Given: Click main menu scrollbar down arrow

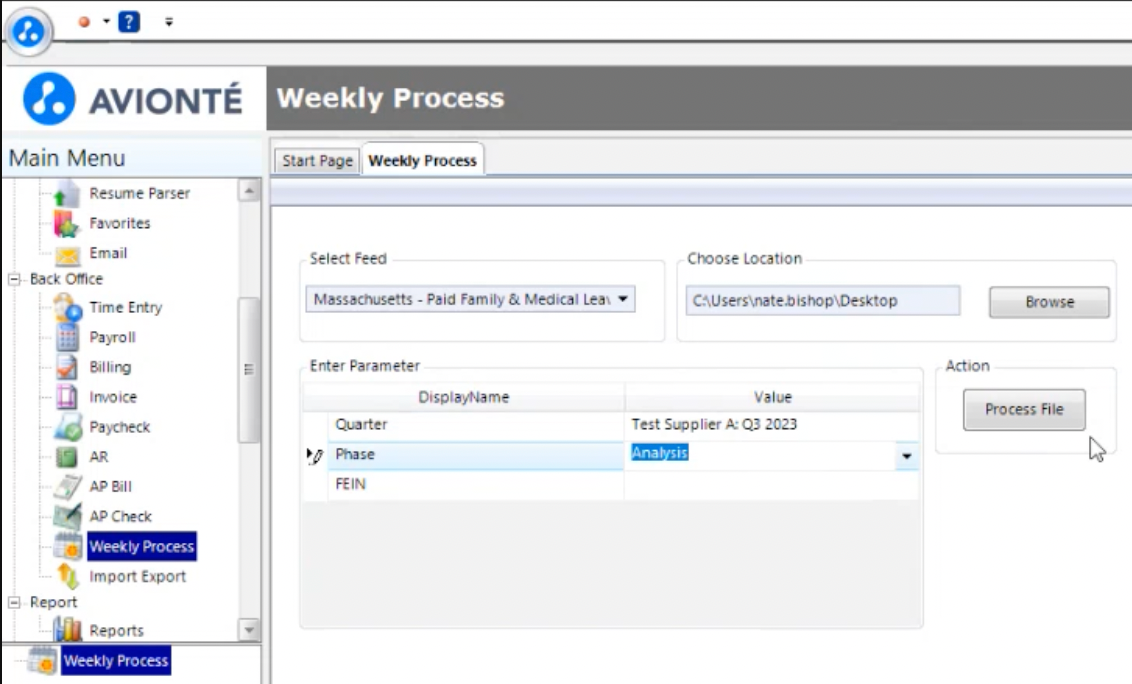Looking at the screenshot, I should (249, 630).
